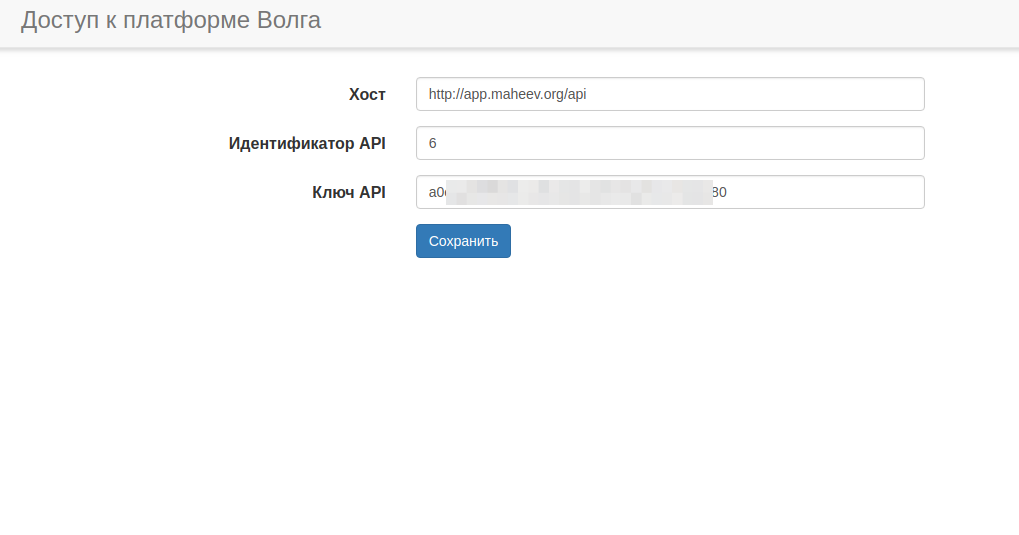Screen dimensions: 1019x535
Task: Click the heading 'Доступ к платформе Волга'
Action: point(171,21)
